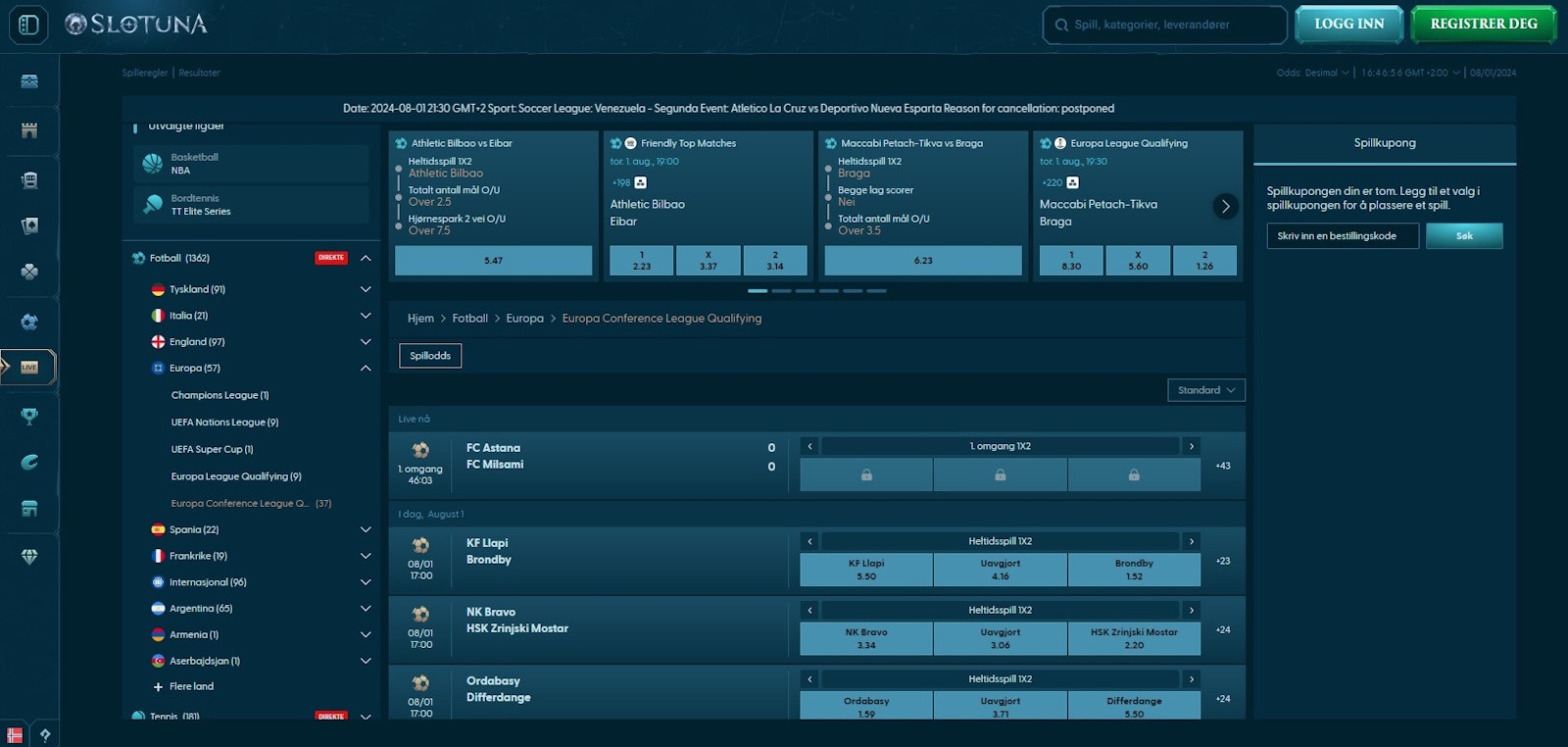Open the Resultater link
This screenshot has height=747, width=1568.
click(199, 73)
